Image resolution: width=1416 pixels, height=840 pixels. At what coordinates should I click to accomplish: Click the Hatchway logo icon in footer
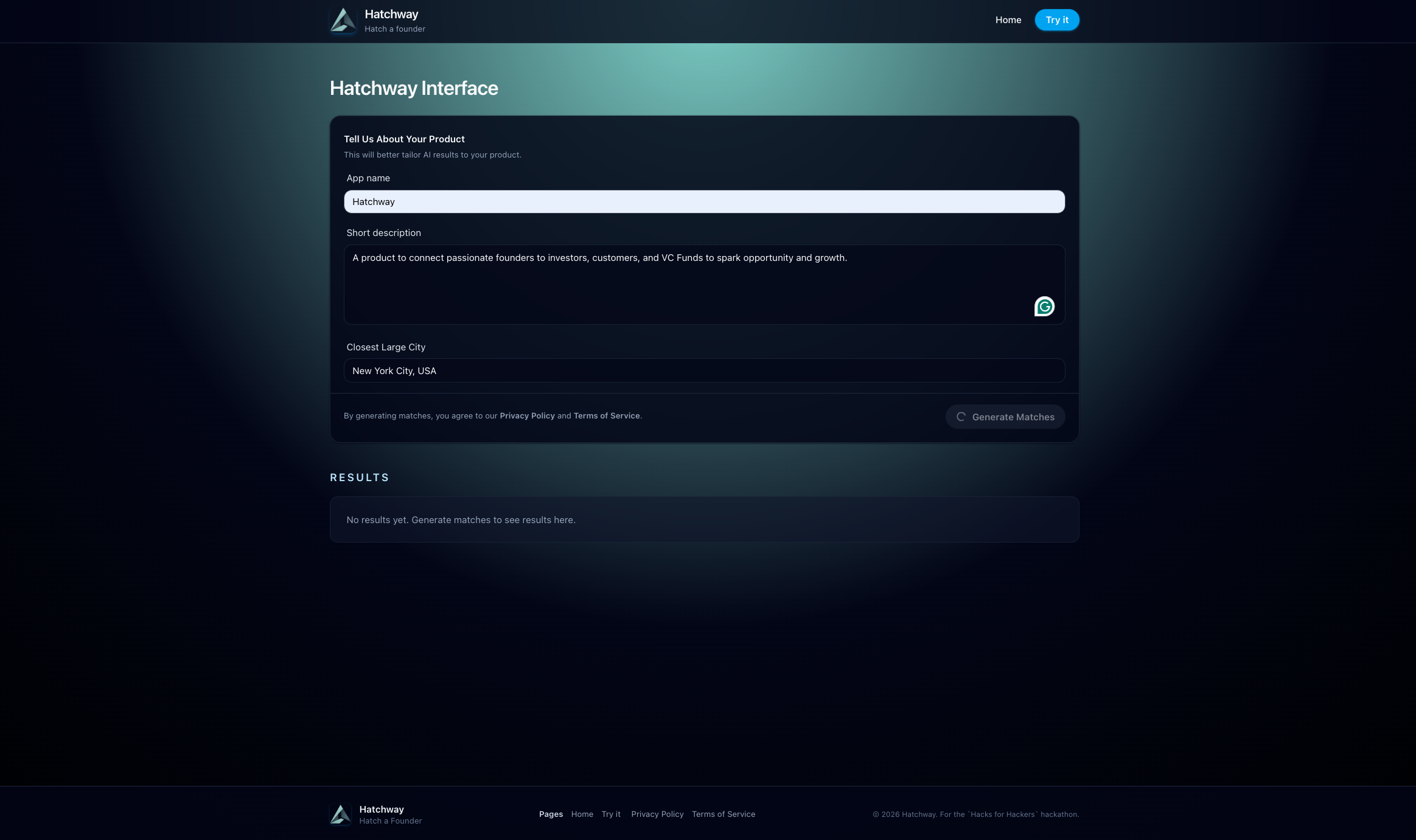340,814
